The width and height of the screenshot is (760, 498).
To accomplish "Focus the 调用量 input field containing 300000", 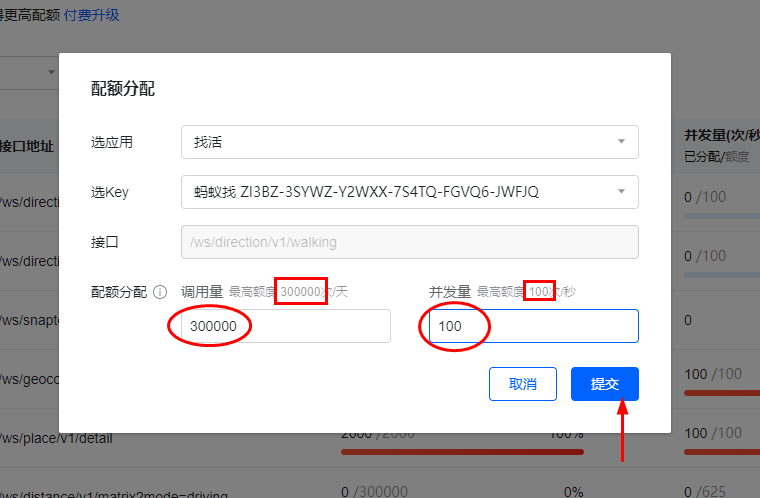I will (x=285, y=326).
